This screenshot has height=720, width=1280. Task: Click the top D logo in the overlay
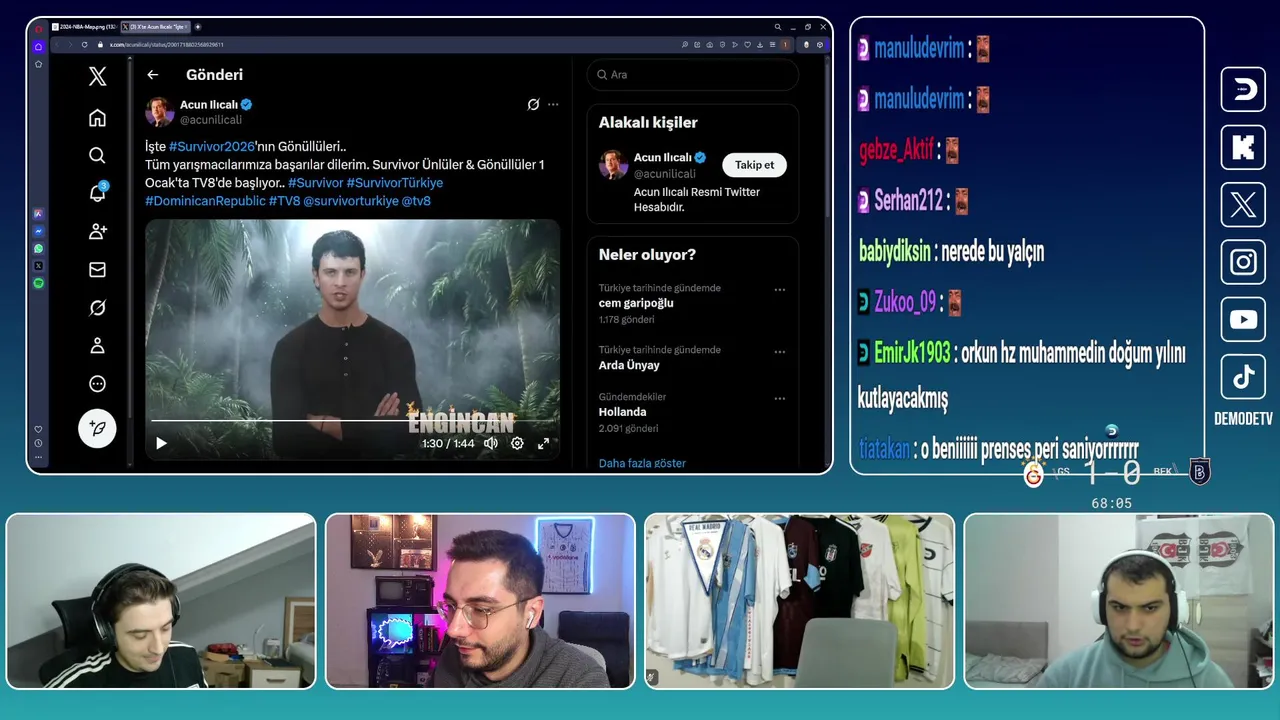[1243, 90]
